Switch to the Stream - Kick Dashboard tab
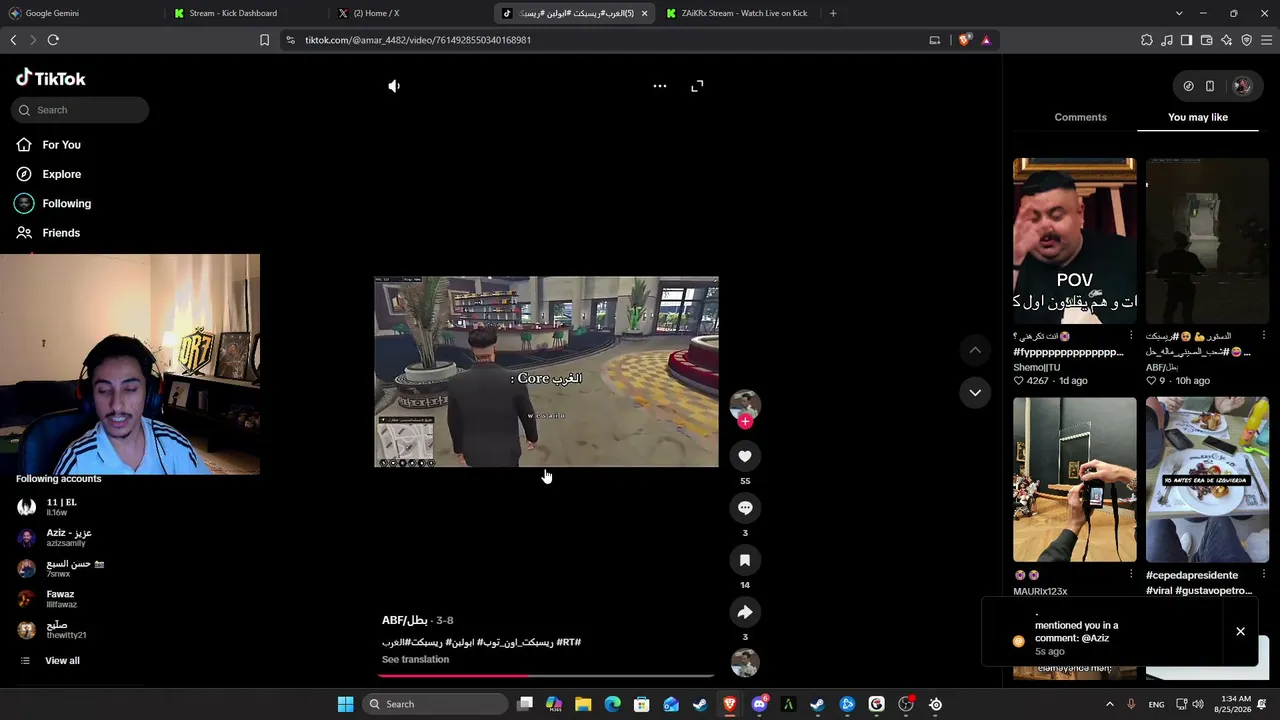This screenshot has height=720, width=1280. [245, 13]
